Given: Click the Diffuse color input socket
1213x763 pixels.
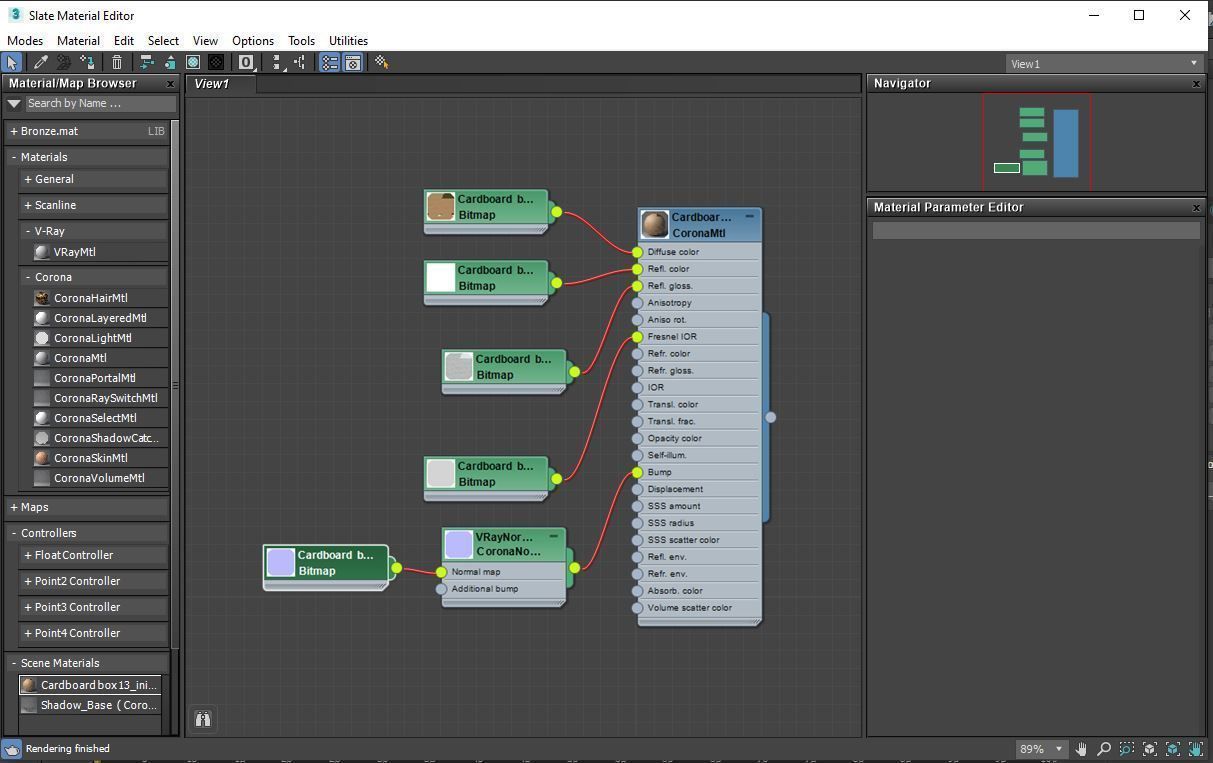Looking at the screenshot, I should [x=637, y=252].
